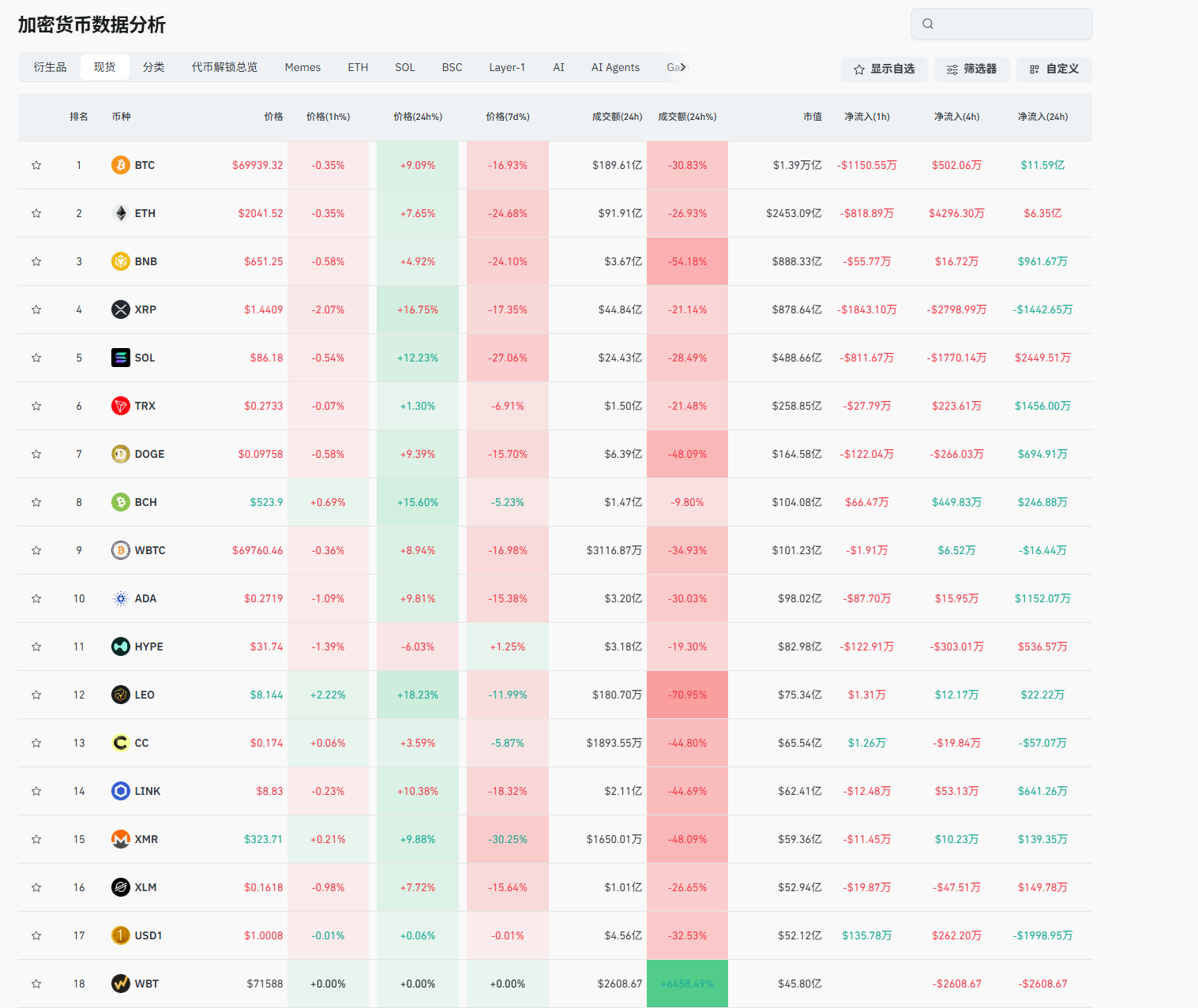Screen dimensions: 1198x1008
Task: Click the Monero XMR coin icon
Action: 120,839
